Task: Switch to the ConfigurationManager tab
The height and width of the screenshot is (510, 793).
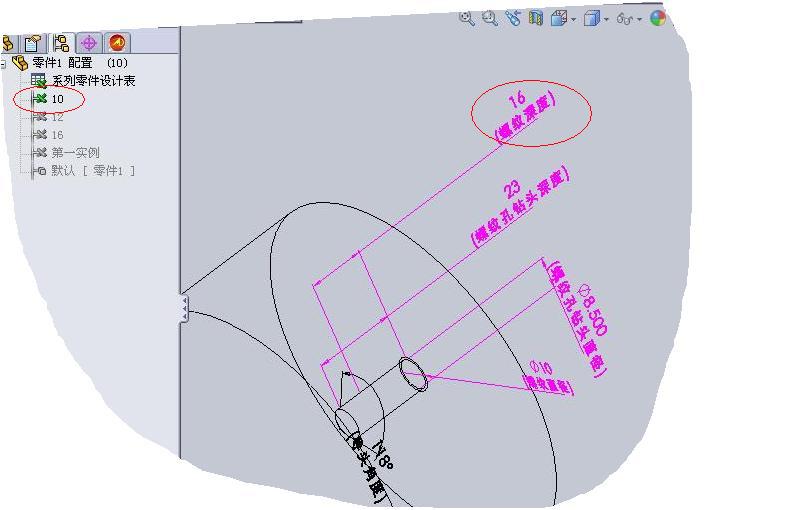Action: point(61,43)
